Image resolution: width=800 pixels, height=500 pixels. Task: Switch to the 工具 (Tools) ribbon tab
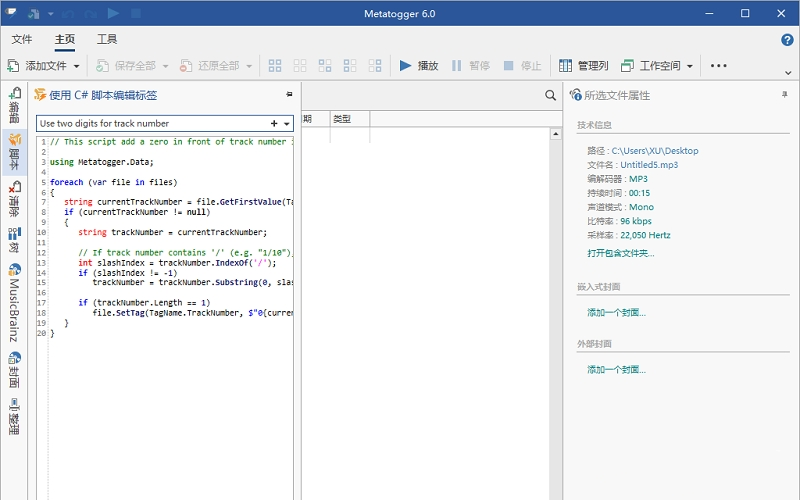107,40
